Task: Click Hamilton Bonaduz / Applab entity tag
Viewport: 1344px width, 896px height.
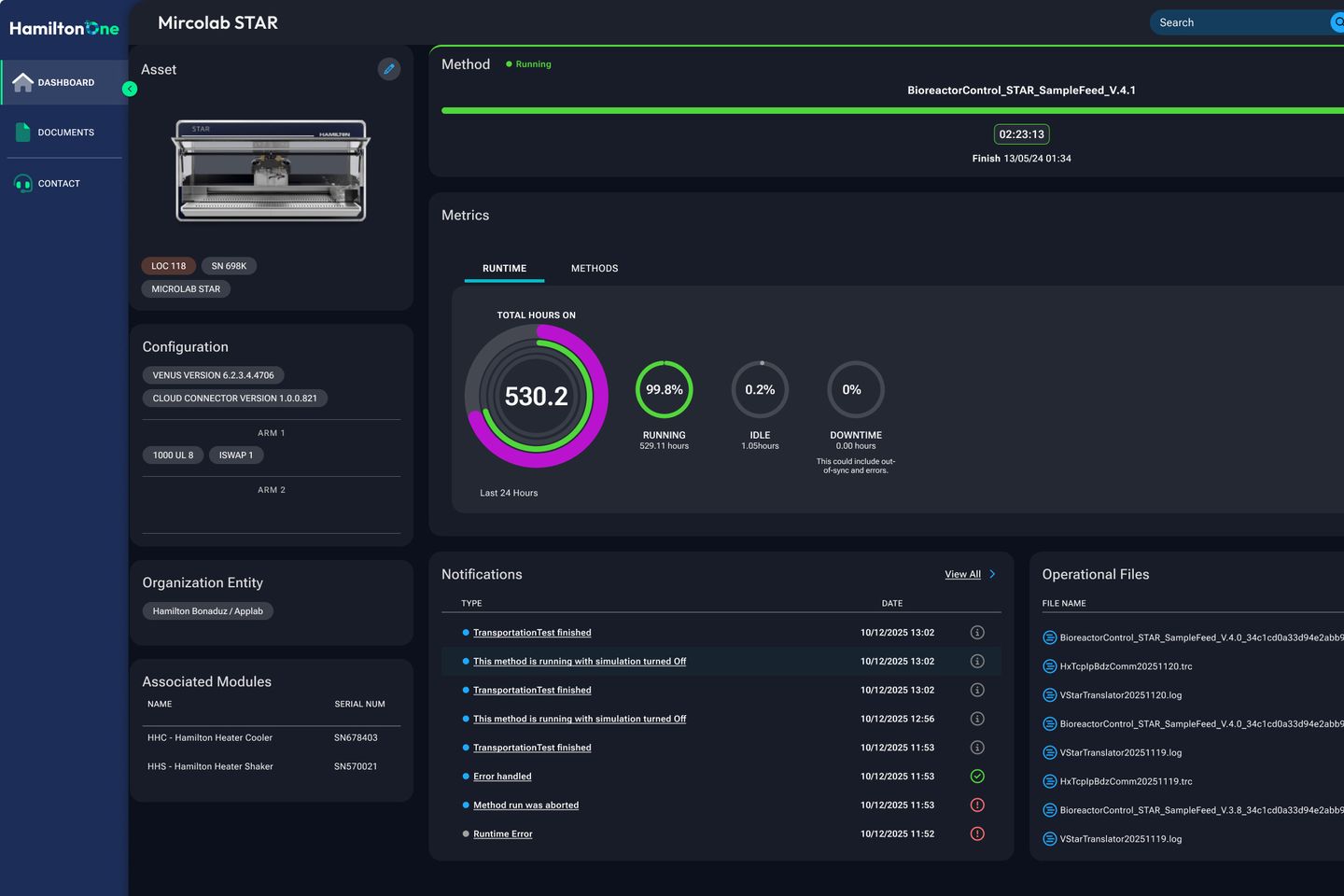Action: click(x=208, y=611)
